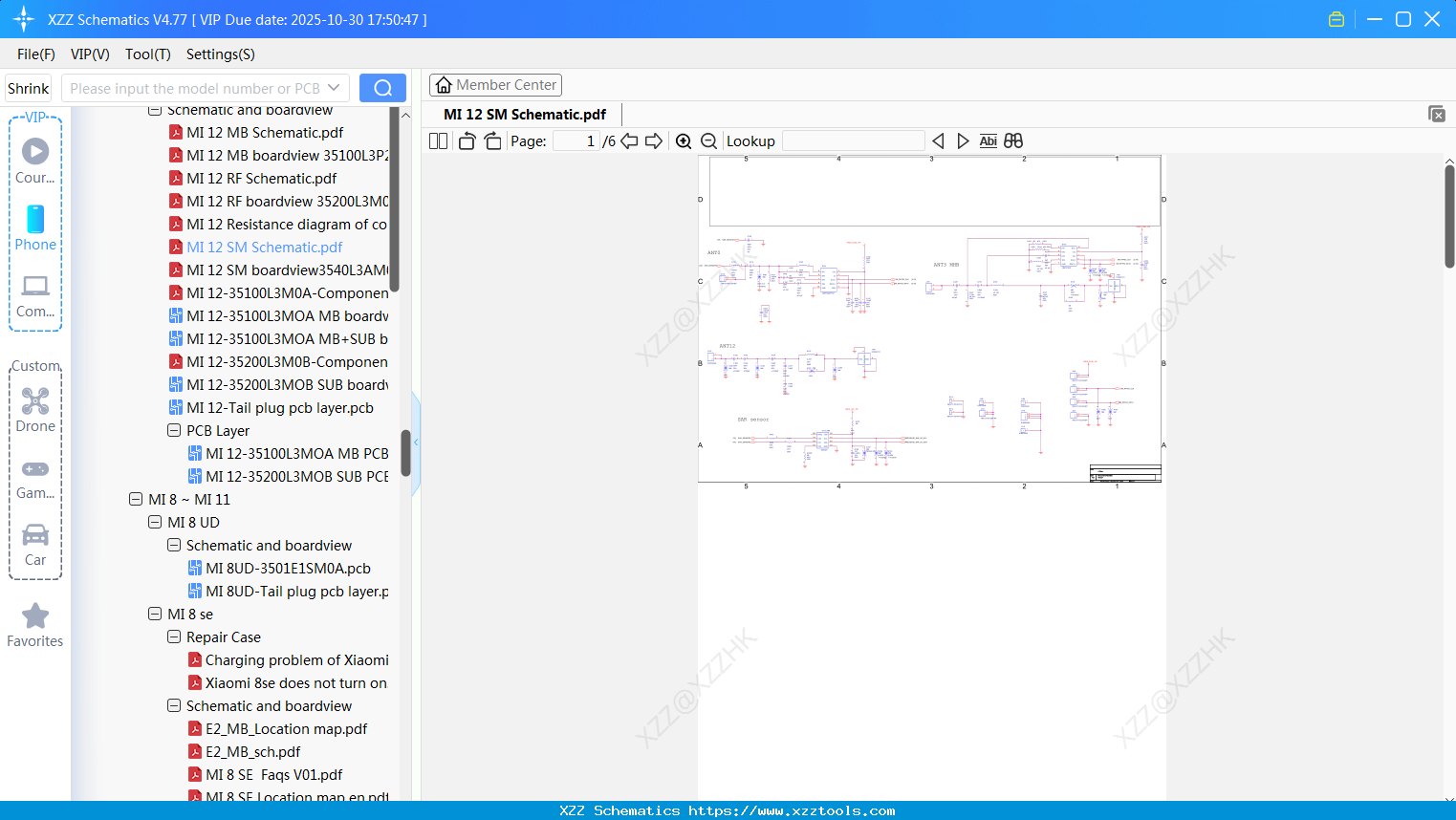Jump to the previous lookup result
Viewport: 1456px width, 820px height.
938,140
